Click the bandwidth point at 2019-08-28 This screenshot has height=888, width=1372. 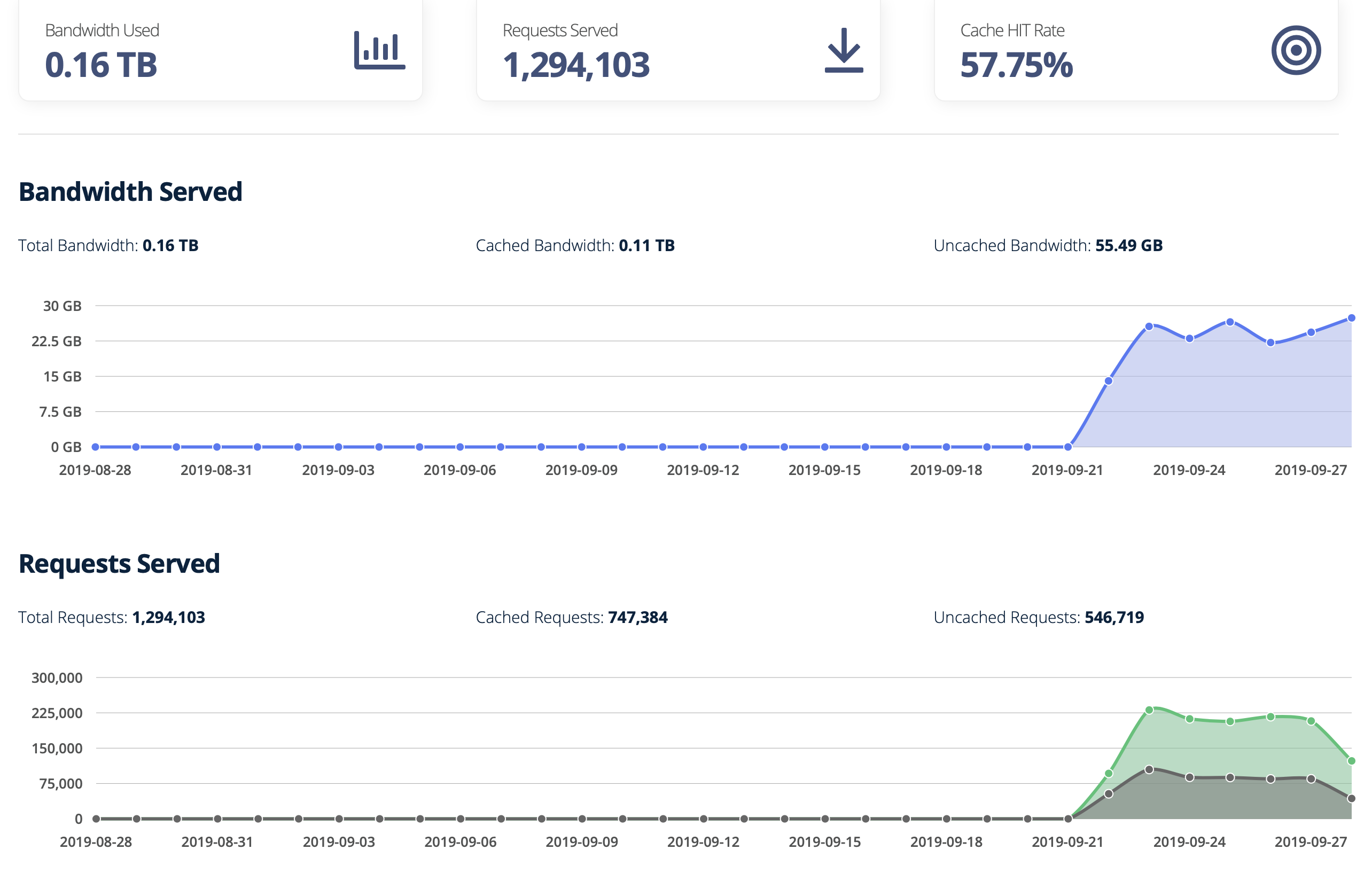pos(96,447)
